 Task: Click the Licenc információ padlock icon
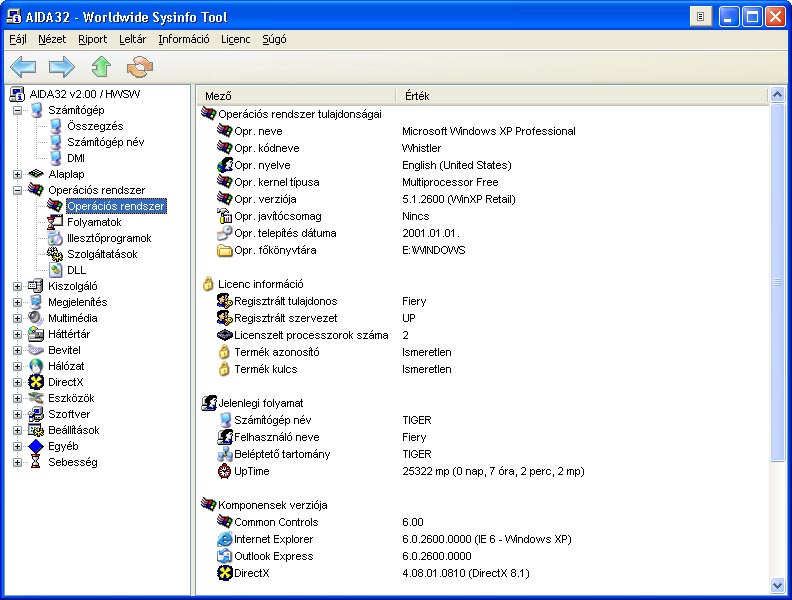208,284
